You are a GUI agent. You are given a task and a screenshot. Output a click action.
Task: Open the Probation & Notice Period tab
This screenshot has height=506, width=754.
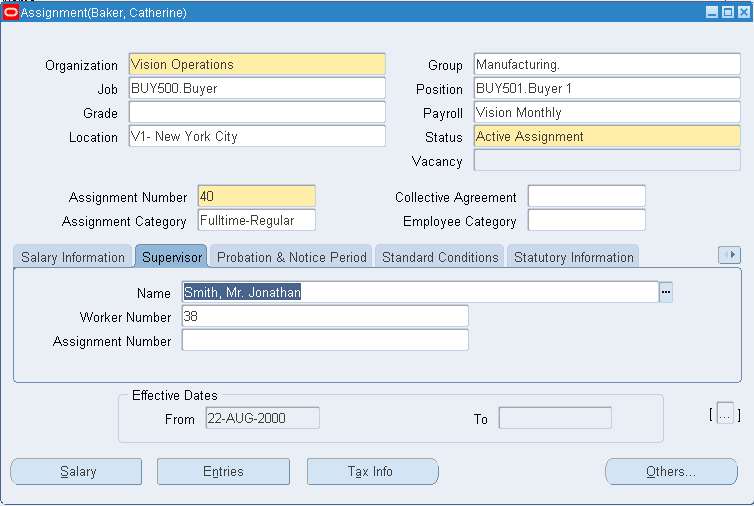[291, 257]
